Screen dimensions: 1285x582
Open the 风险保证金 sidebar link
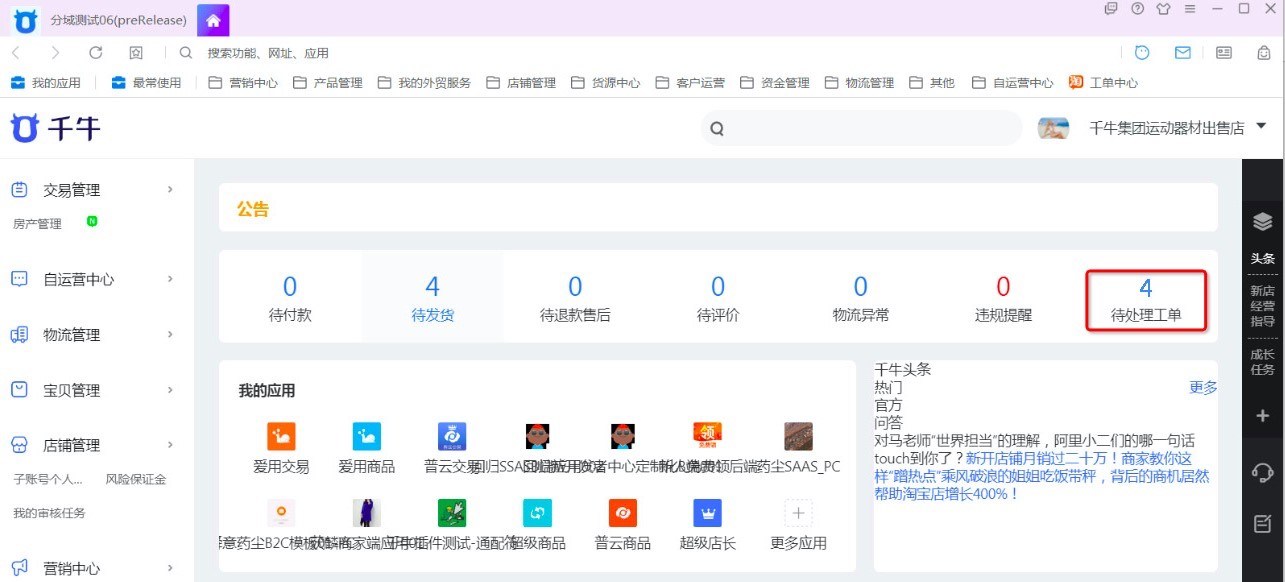pyautogui.click(x=136, y=479)
